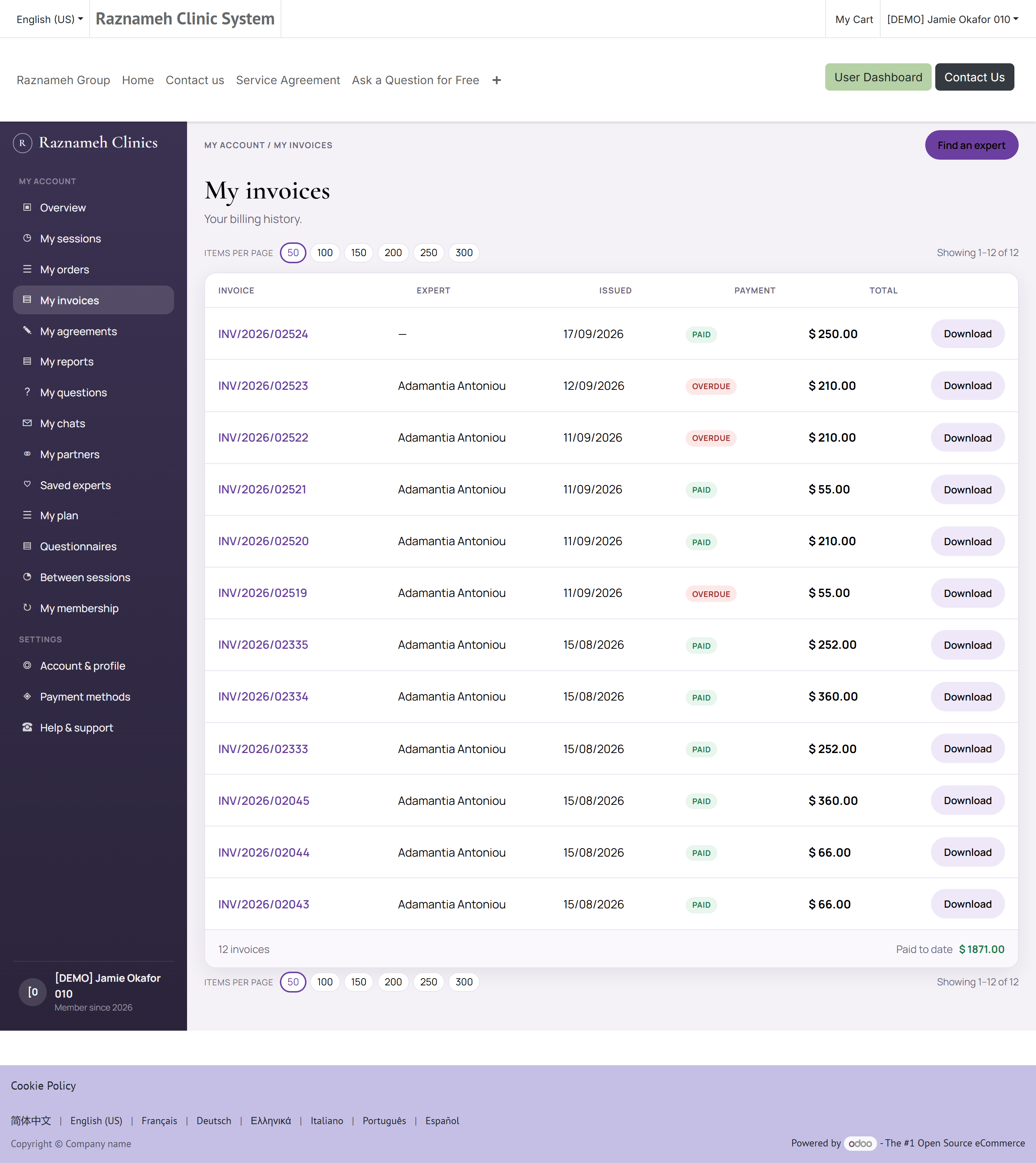Expand the Jamie Okafor user menu
The height and width of the screenshot is (1163, 1036).
(953, 19)
